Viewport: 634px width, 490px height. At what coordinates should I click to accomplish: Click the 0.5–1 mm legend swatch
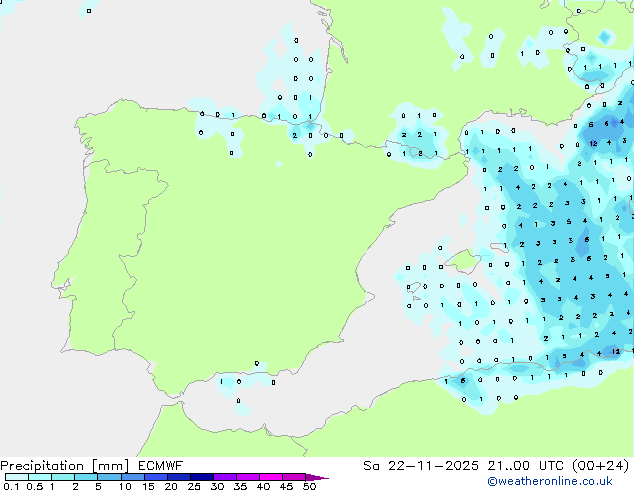click(40, 477)
